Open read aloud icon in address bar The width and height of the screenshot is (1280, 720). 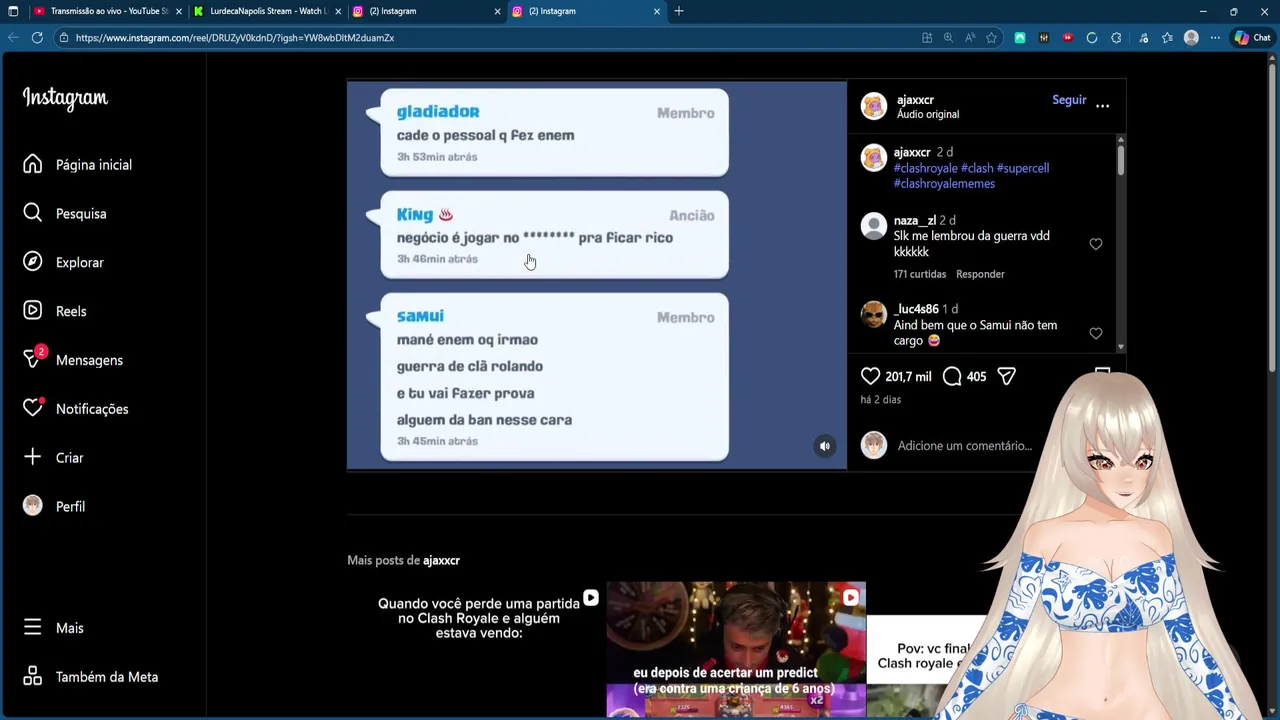(x=970, y=38)
